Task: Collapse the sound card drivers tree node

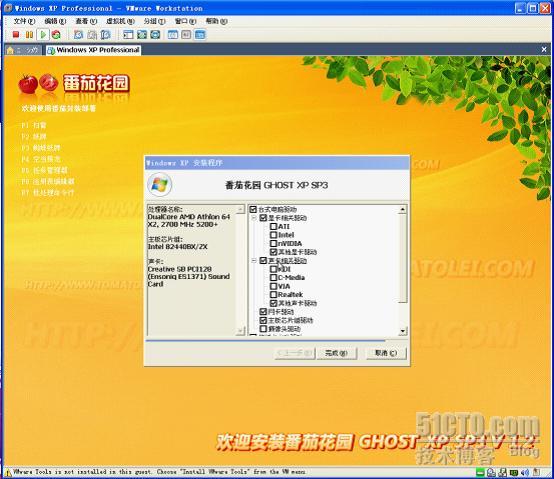Action: coord(254,261)
